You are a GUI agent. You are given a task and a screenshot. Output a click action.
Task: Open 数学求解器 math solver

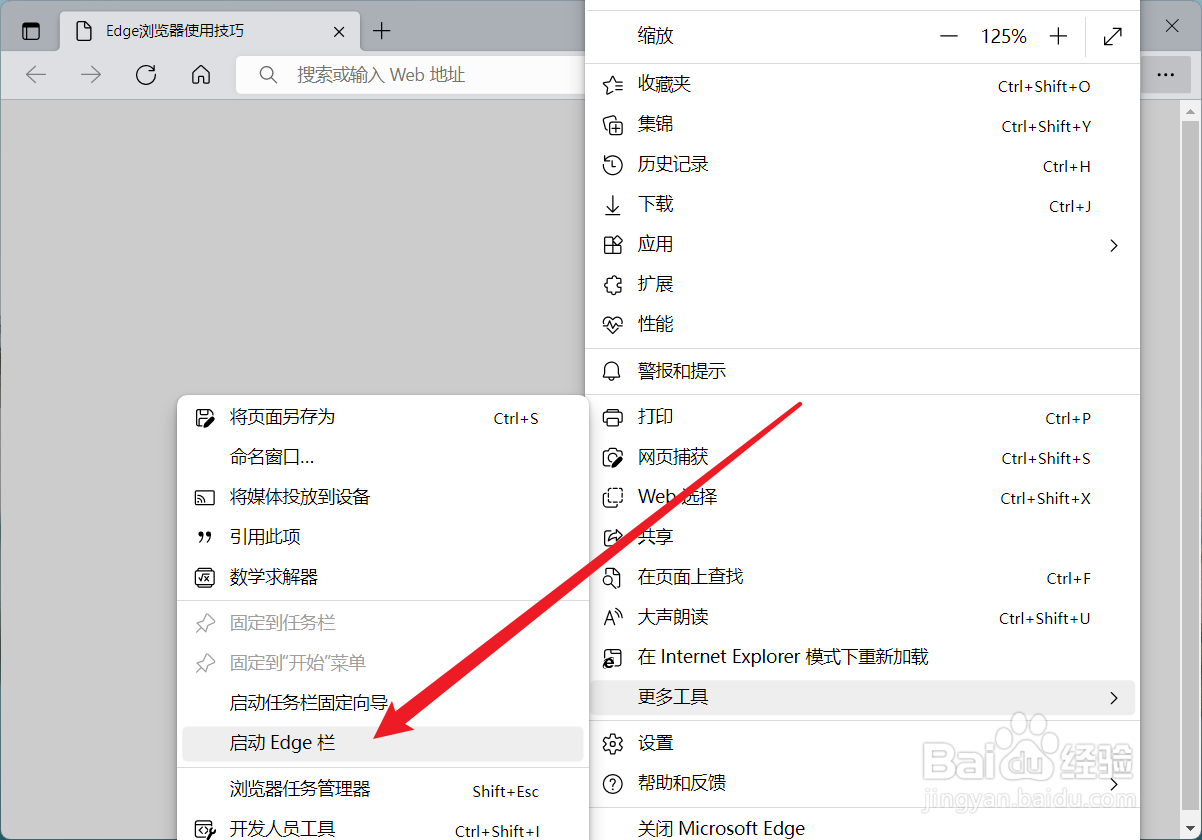point(382,577)
